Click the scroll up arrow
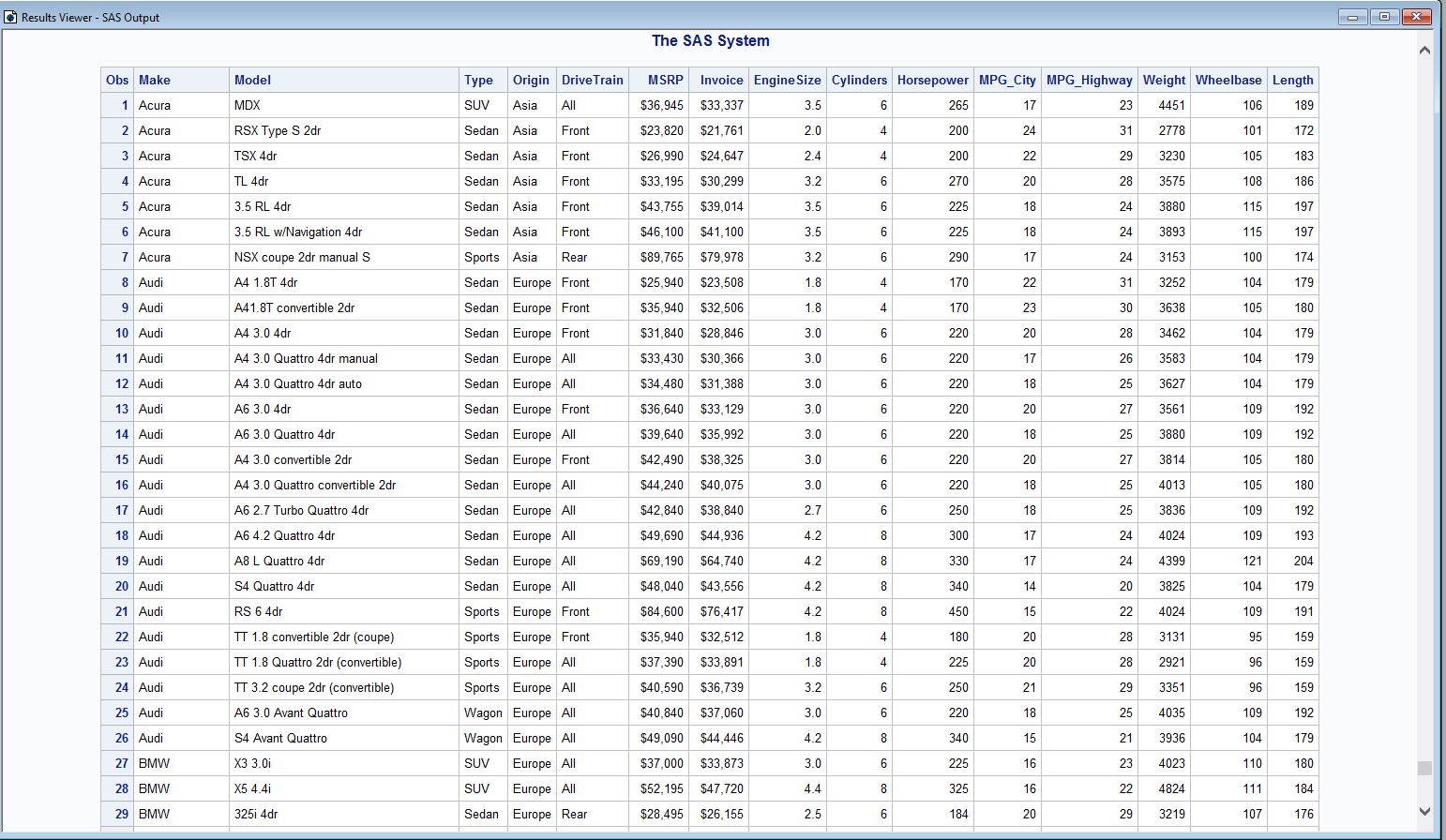1446x840 pixels. (1424, 50)
